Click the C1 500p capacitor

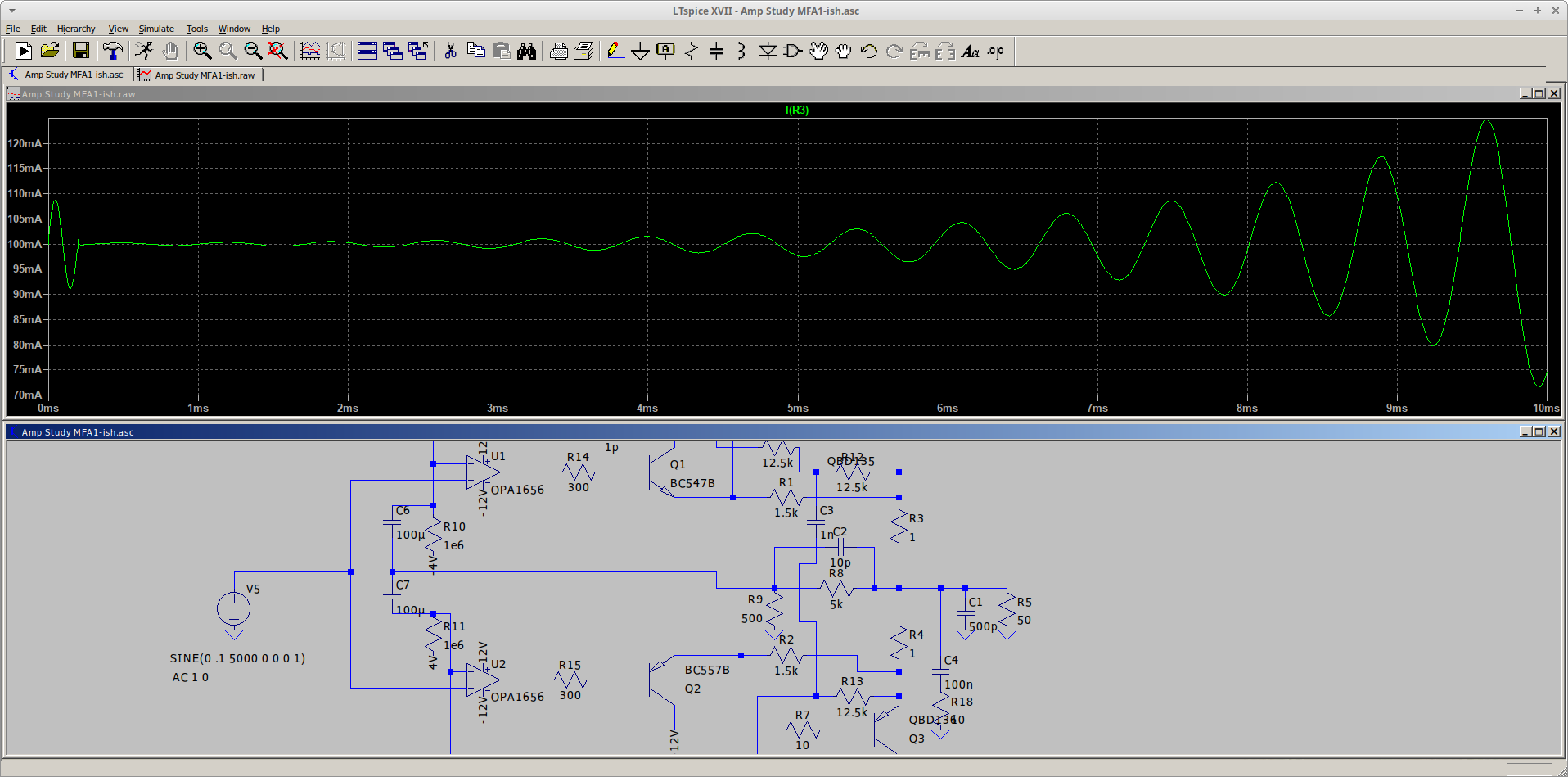click(966, 612)
